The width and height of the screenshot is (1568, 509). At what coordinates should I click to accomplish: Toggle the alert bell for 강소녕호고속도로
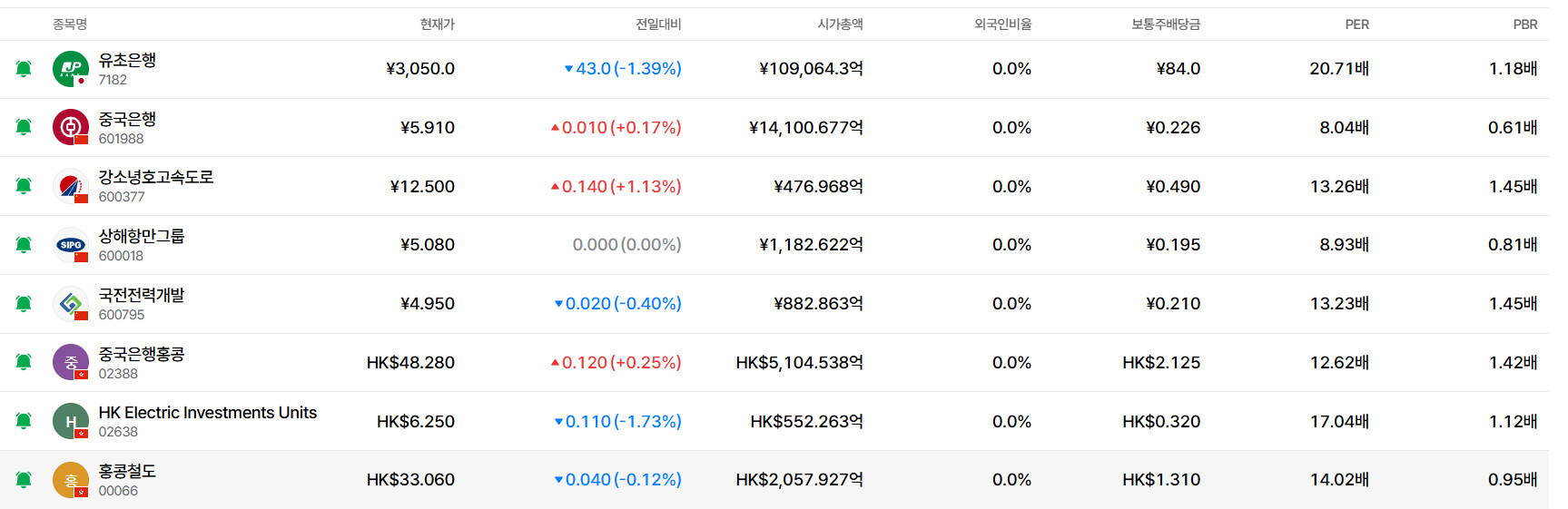pos(24,186)
